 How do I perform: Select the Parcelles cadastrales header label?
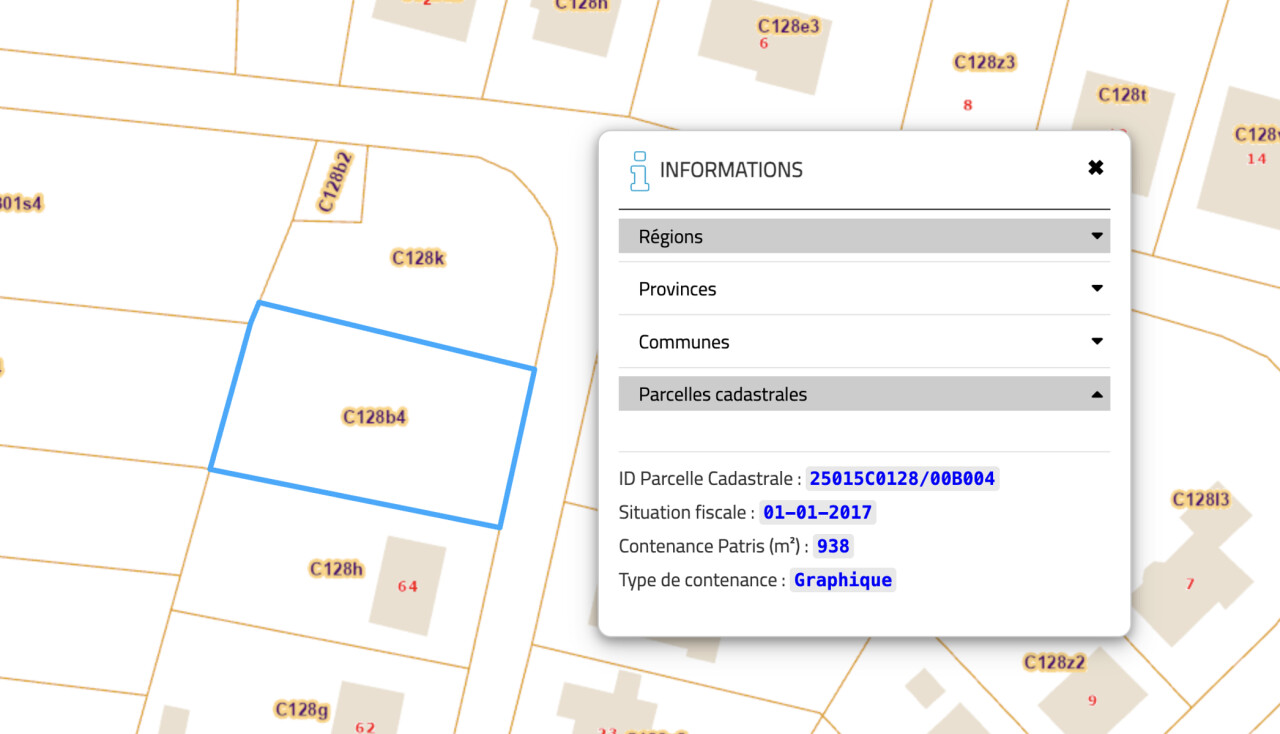[723, 394]
